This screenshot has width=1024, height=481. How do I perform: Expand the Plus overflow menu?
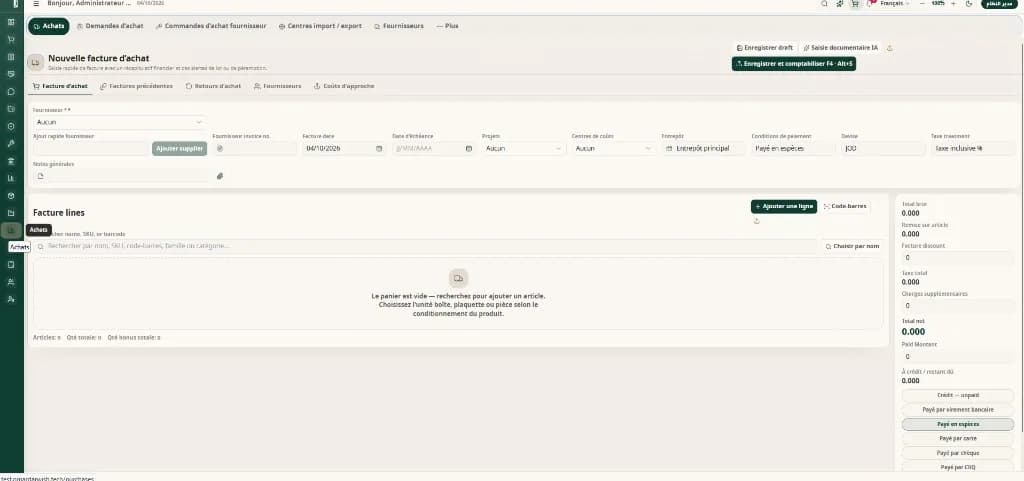point(447,26)
